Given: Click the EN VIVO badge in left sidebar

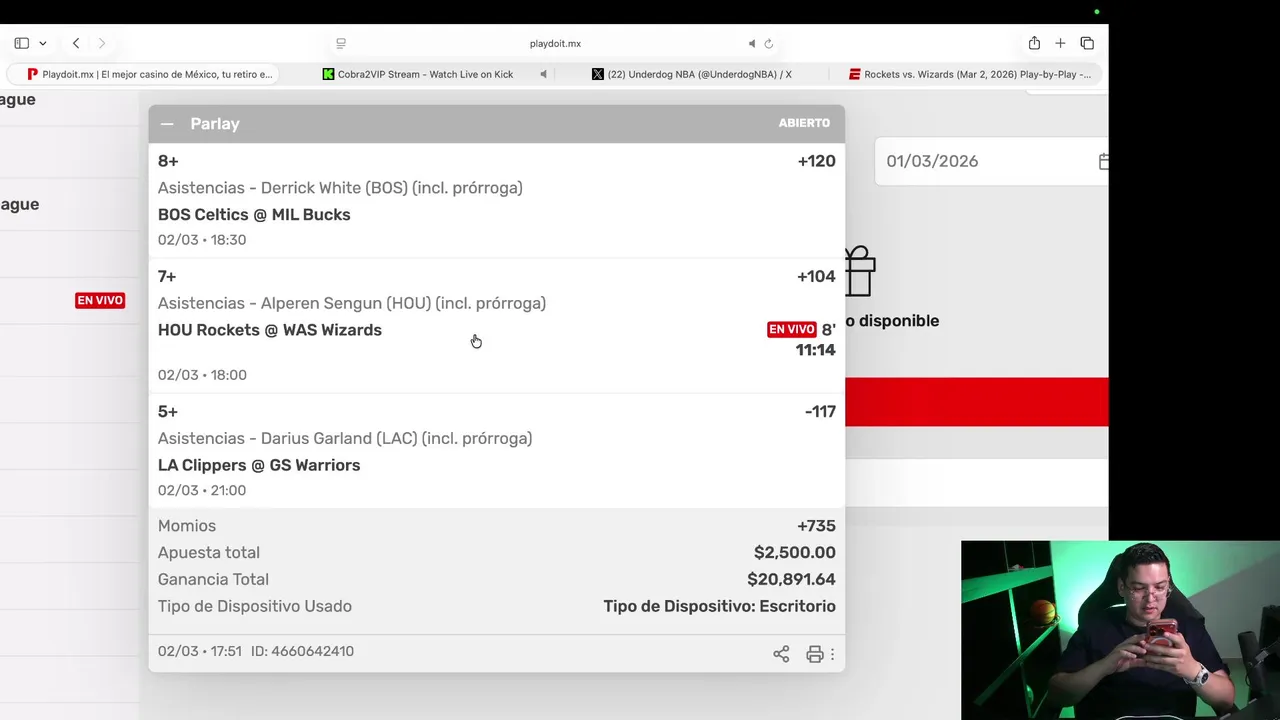Looking at the screenshot, I should point(100,300).
